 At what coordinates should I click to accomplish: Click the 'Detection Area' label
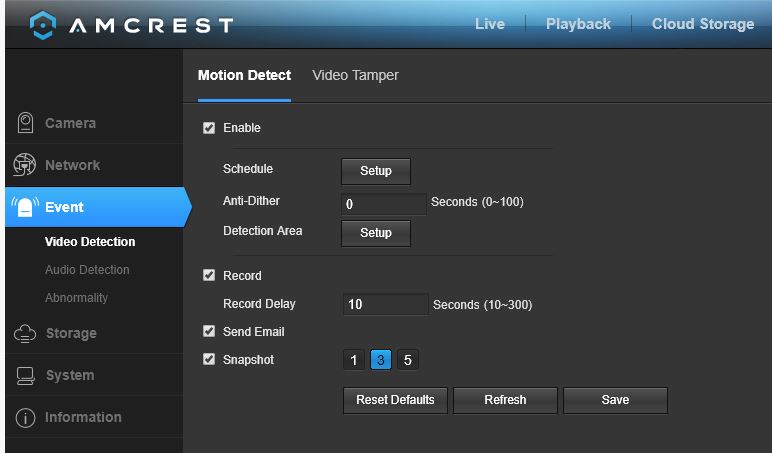click(x=262, y=231)
